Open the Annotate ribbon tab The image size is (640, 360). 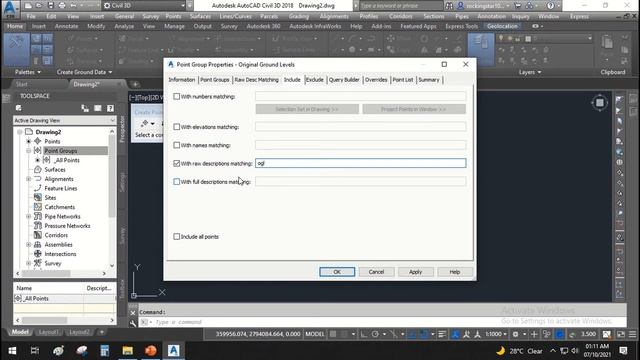tap(66, 26)
